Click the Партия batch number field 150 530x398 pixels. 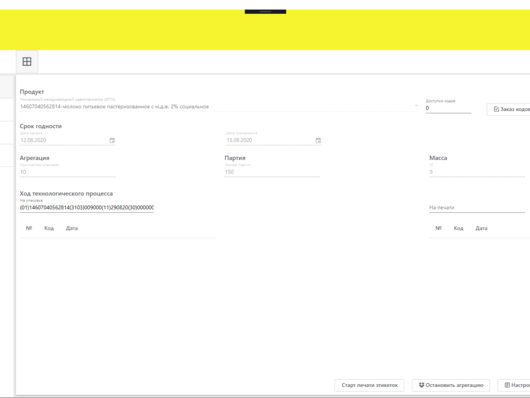click(272, 172)
